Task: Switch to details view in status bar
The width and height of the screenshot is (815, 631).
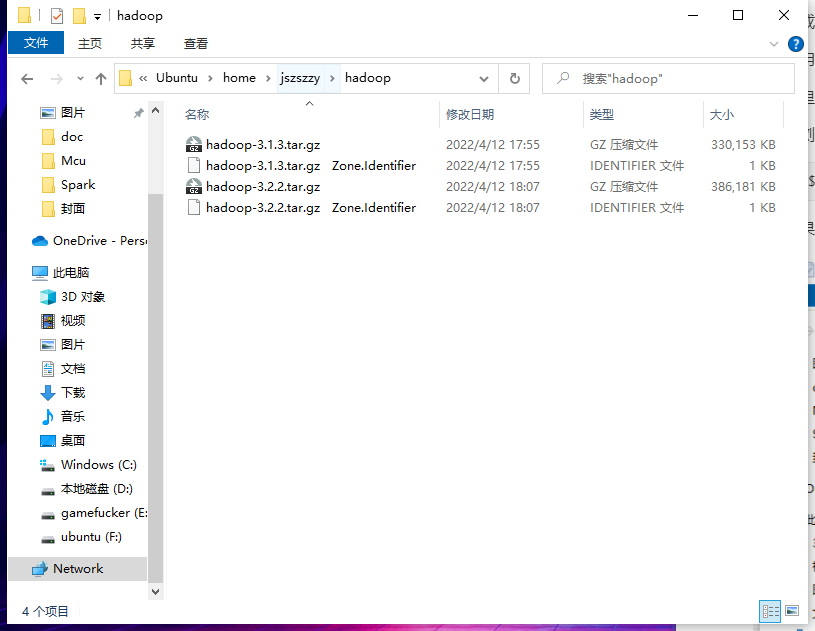Action: (x=770, y=611)
